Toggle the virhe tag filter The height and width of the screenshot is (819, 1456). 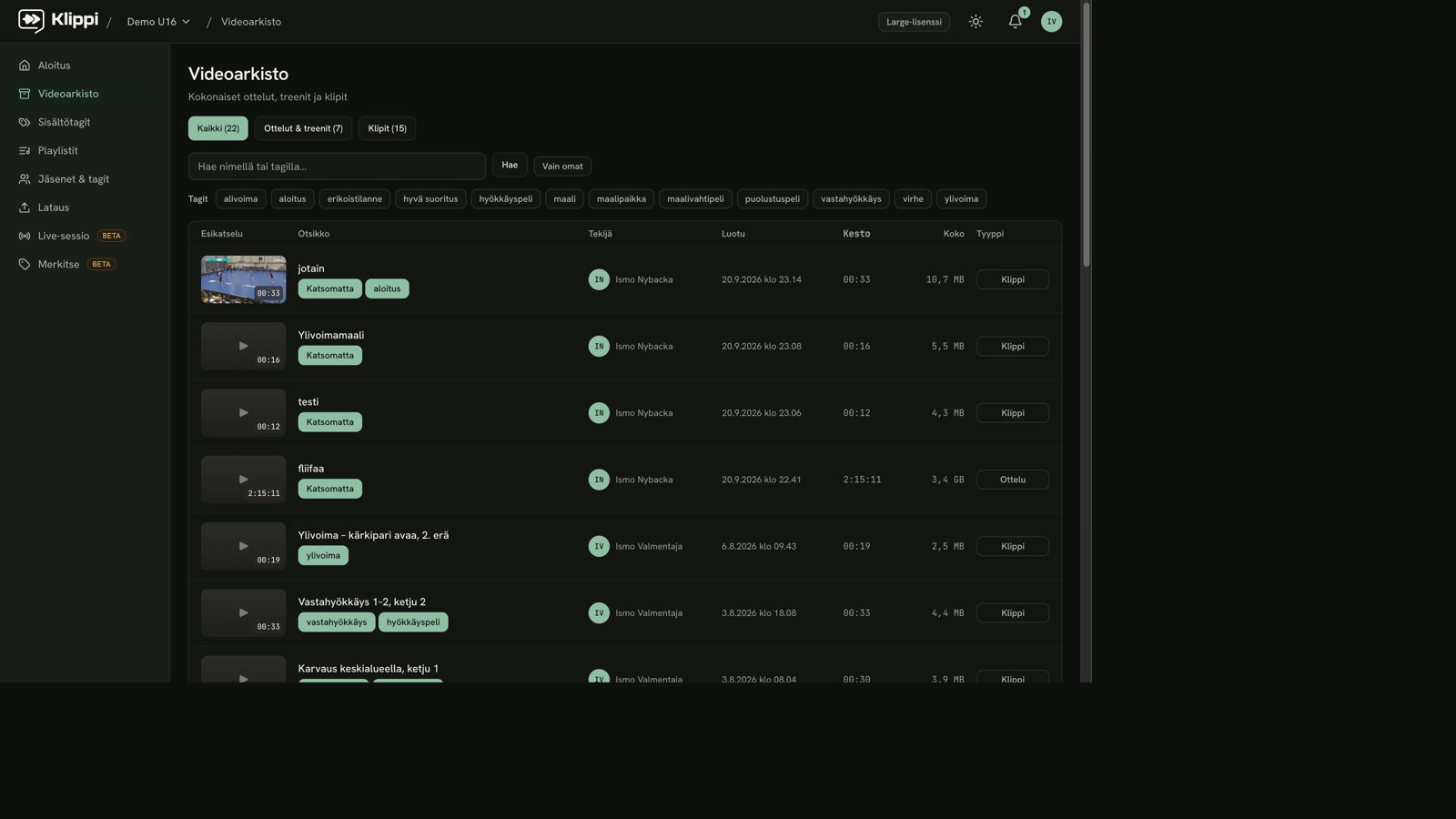(913, 198)
